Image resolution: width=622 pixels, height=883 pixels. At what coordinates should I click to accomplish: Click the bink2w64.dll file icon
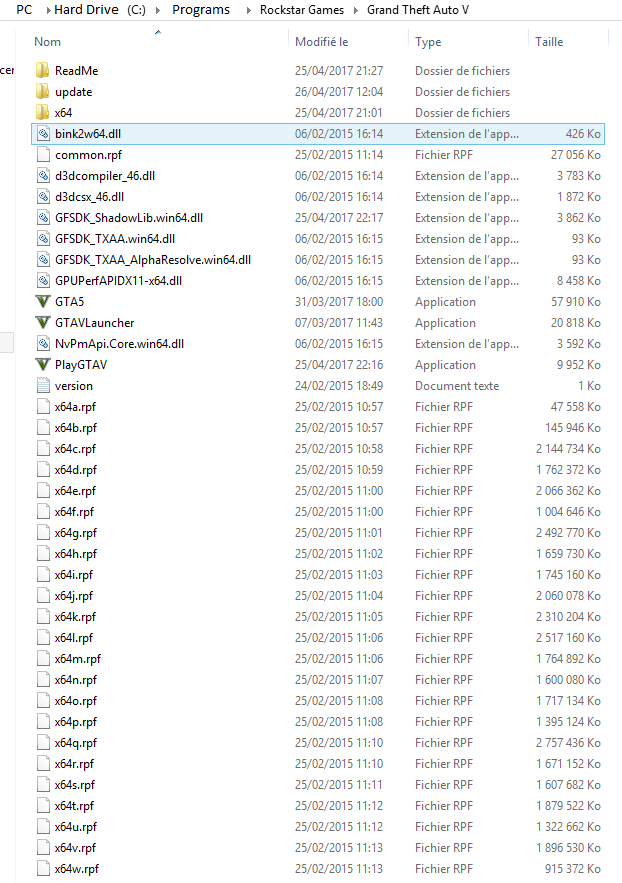(43, 133)
